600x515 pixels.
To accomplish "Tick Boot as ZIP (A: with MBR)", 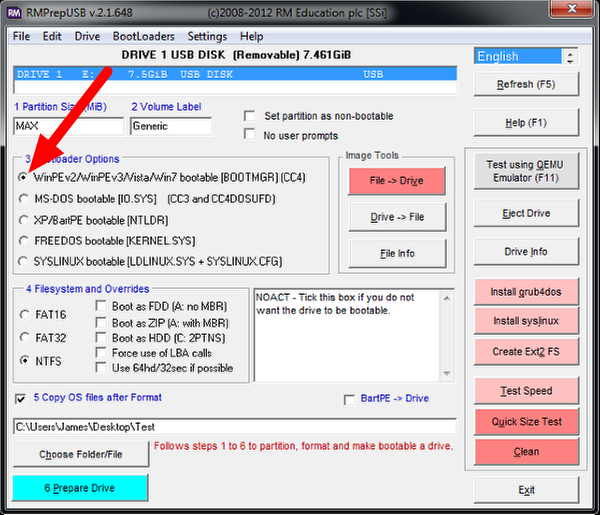I will click(x=101, y=323).
